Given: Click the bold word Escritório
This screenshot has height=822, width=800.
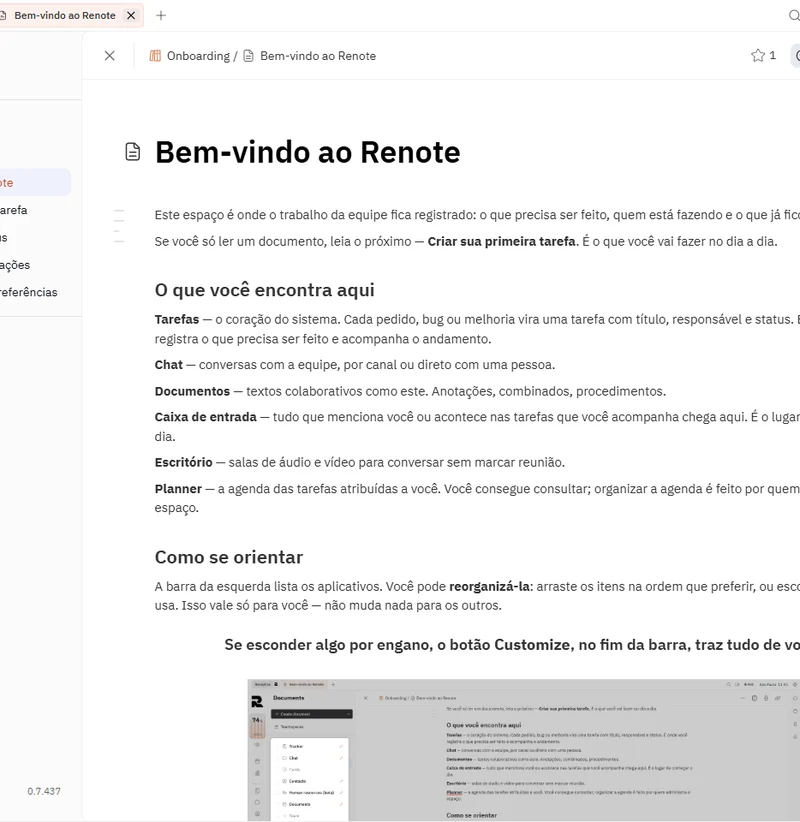Looking at the screenshot, I should (183, 462).
